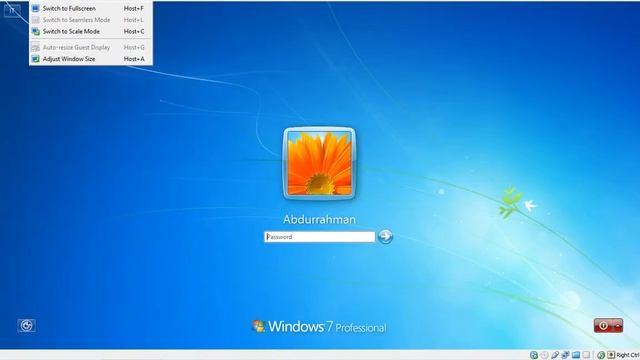Toggle the green mouse integration indicator
This screenshot has height=360, width=640.
click(x=601, y=355)
